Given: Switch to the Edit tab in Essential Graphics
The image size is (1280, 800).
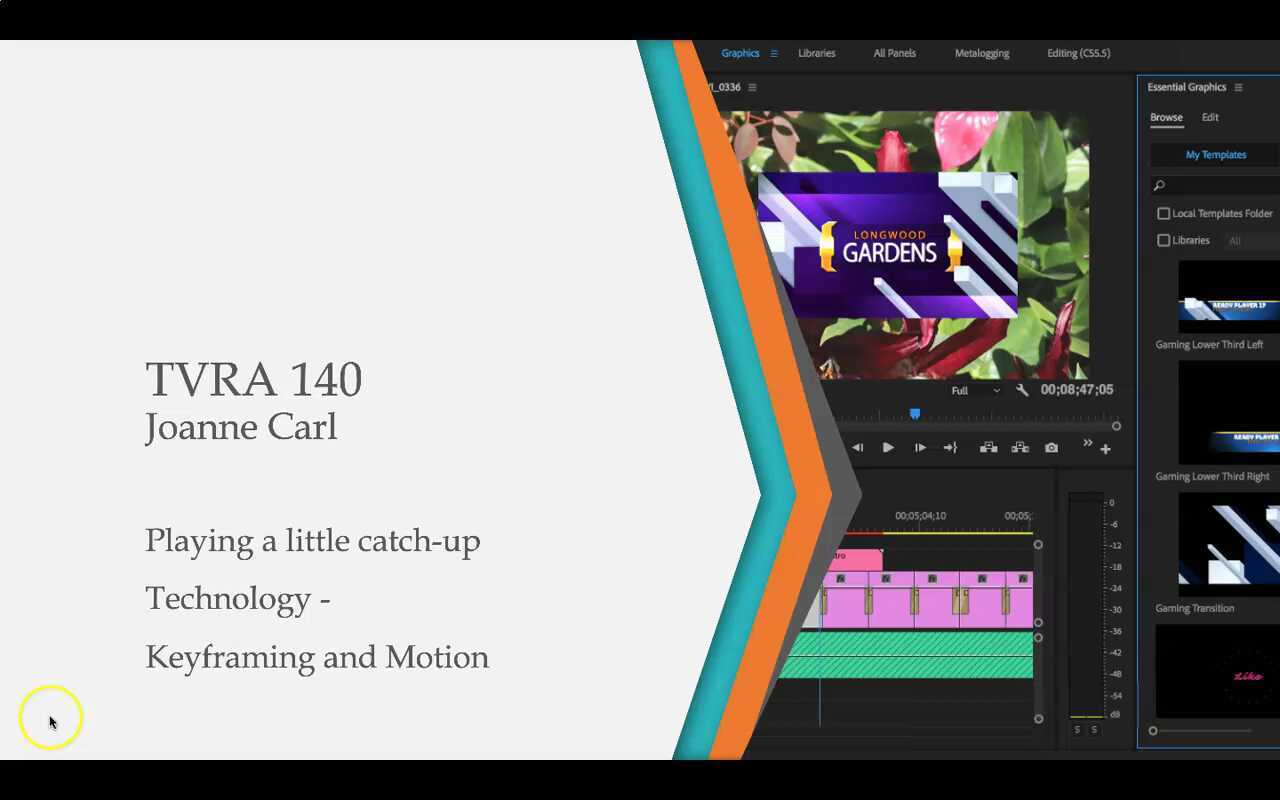Looking at the screenshot, I should 1210,117.
